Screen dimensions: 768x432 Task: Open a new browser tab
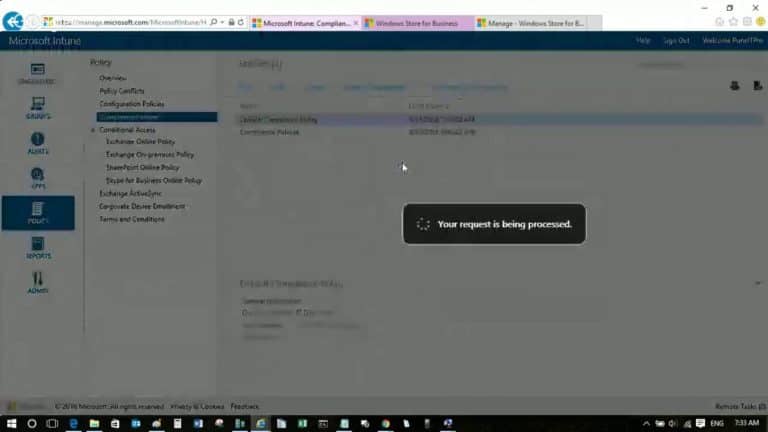(595, 23)
